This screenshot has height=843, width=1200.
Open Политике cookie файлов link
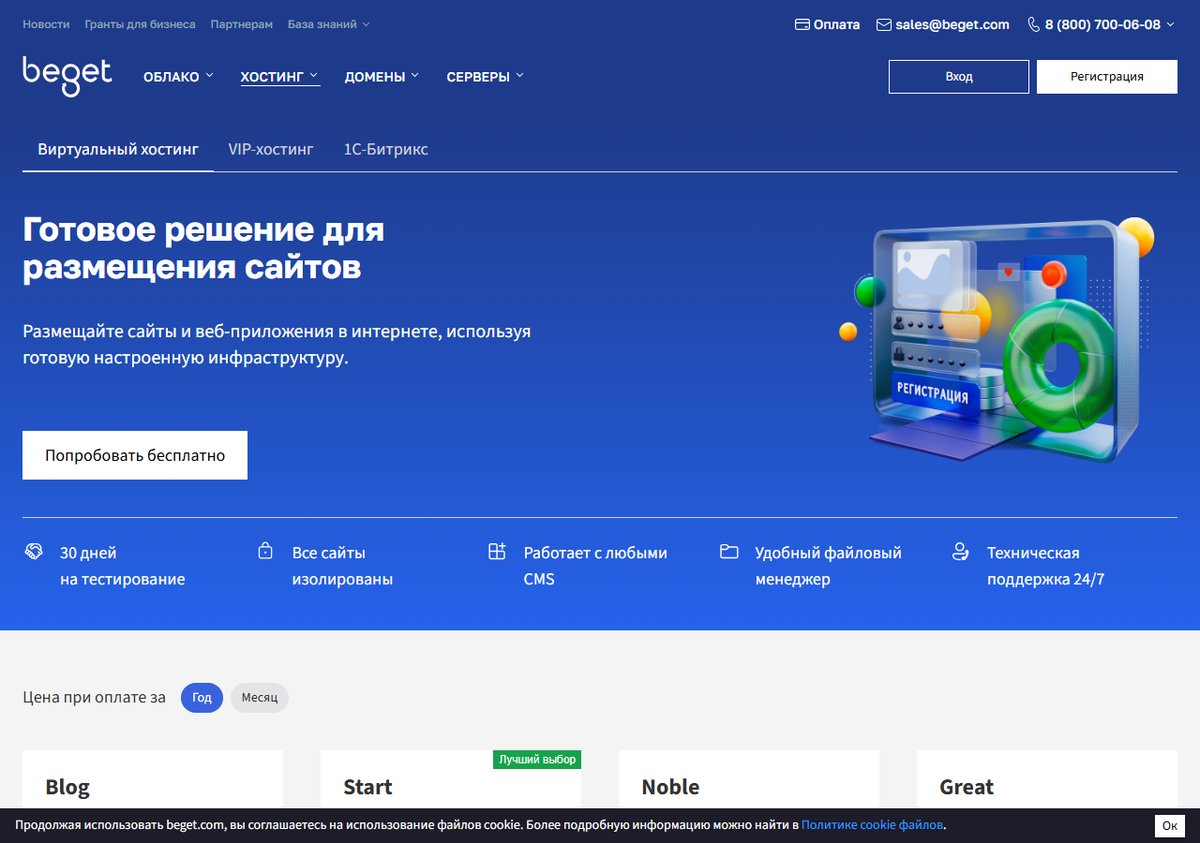coord(872,825)
